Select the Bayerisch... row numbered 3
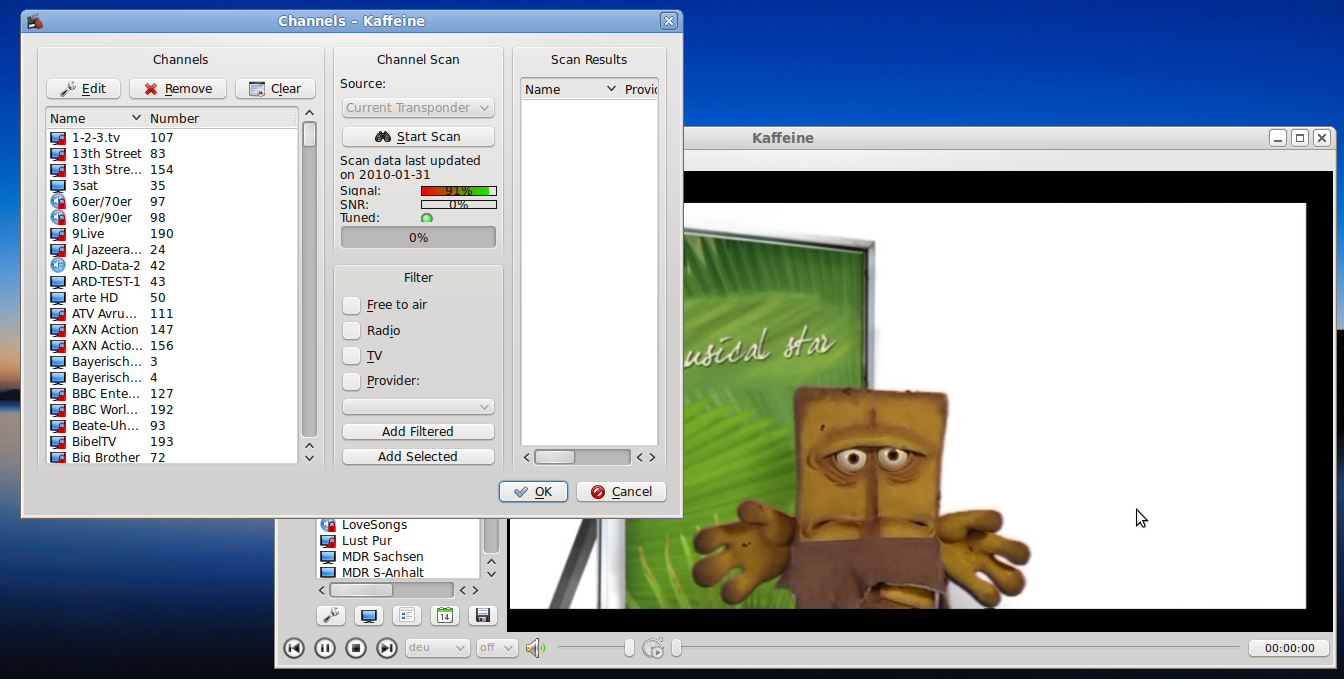The height and width of the screenshot is (679, 1344). click(172, 362)
